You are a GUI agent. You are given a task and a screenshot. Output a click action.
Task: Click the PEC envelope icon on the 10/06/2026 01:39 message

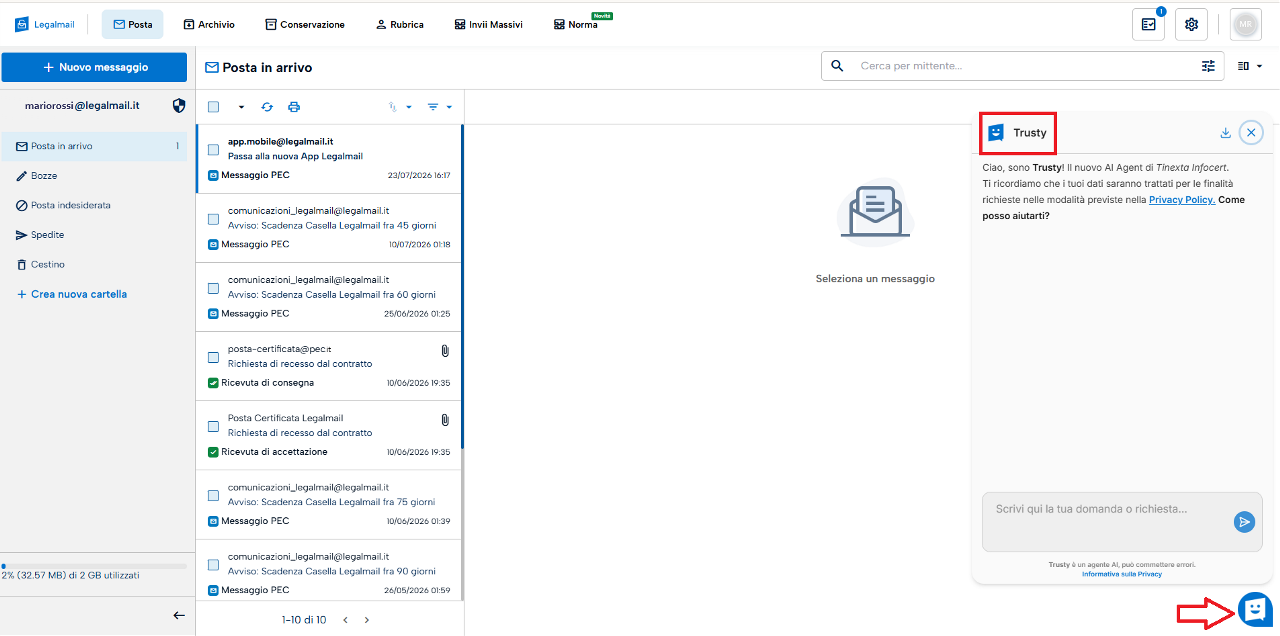(213, 521)
